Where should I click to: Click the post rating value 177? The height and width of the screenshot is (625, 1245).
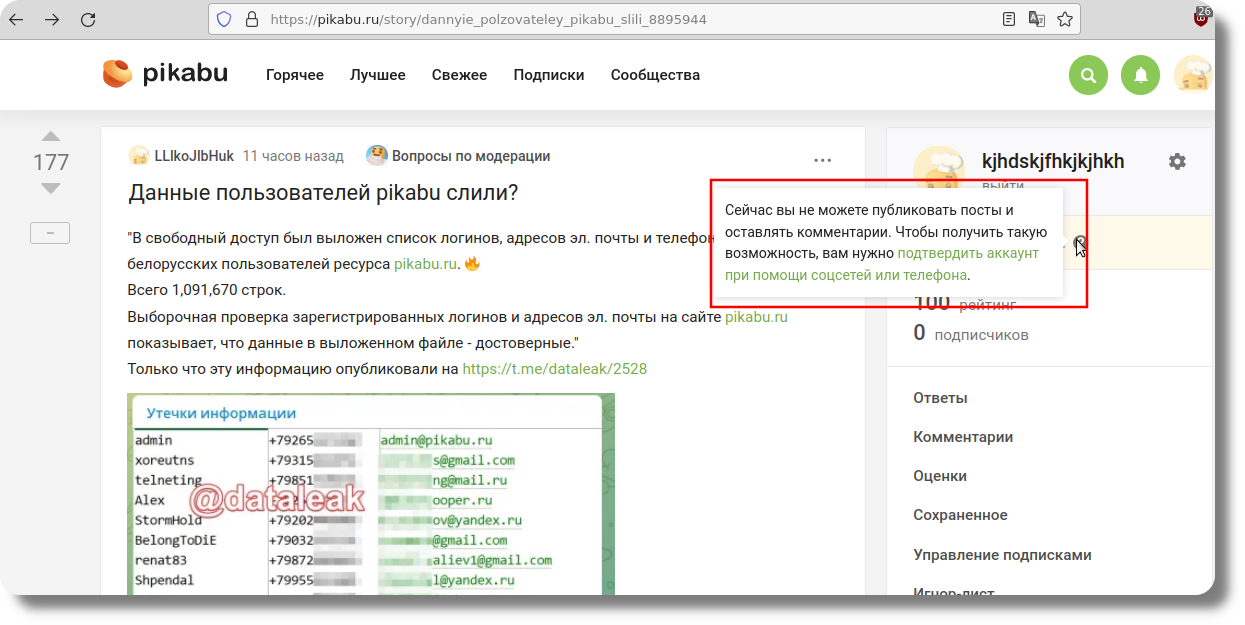[51, 162]
